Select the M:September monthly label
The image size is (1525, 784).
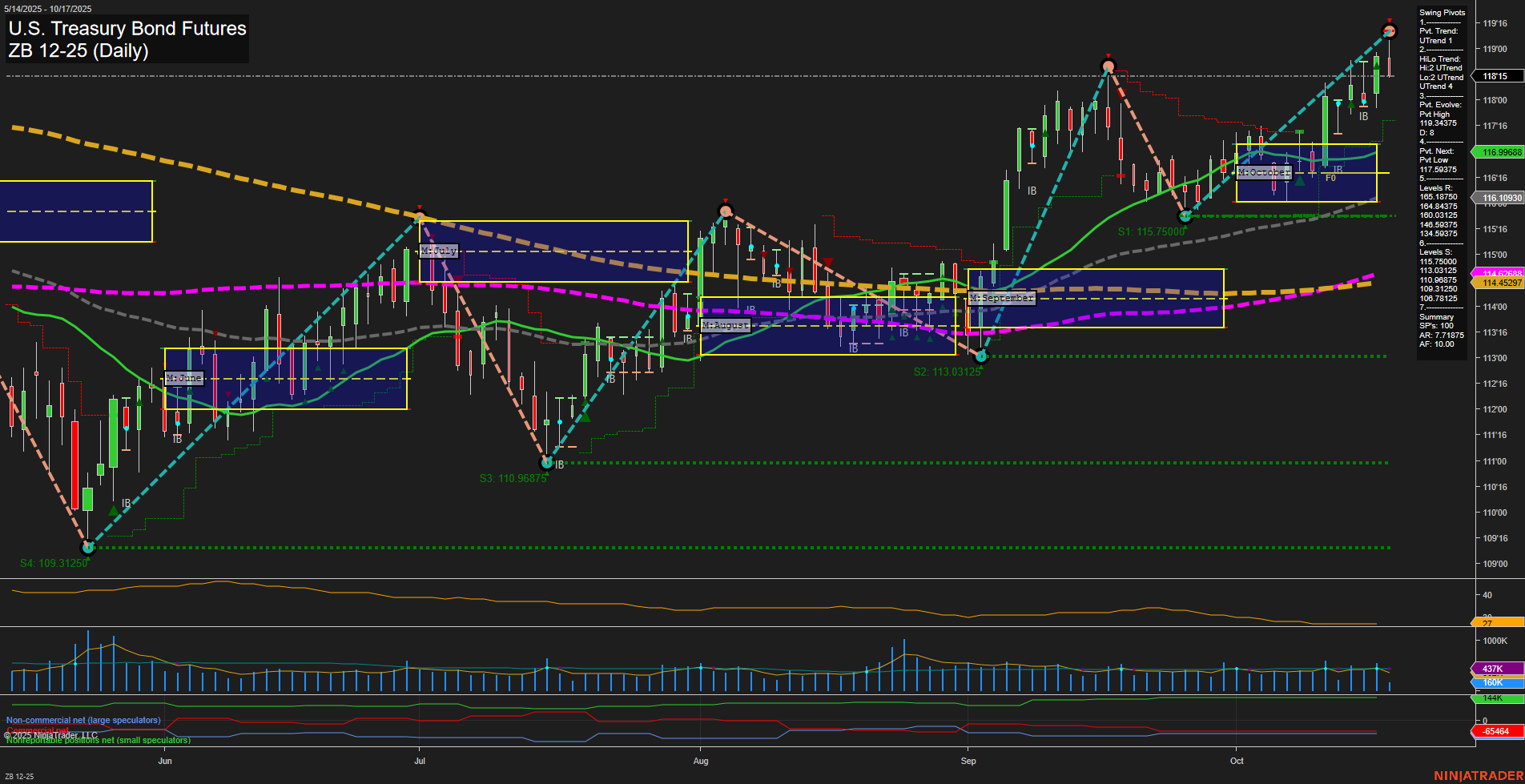pos(1002,298)
